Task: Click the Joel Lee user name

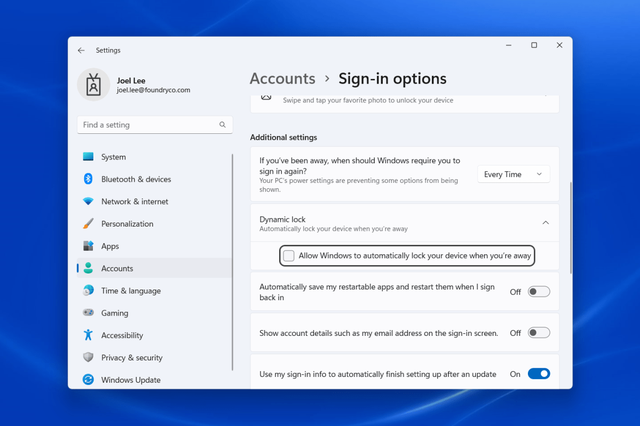Action: coord(131,80)
